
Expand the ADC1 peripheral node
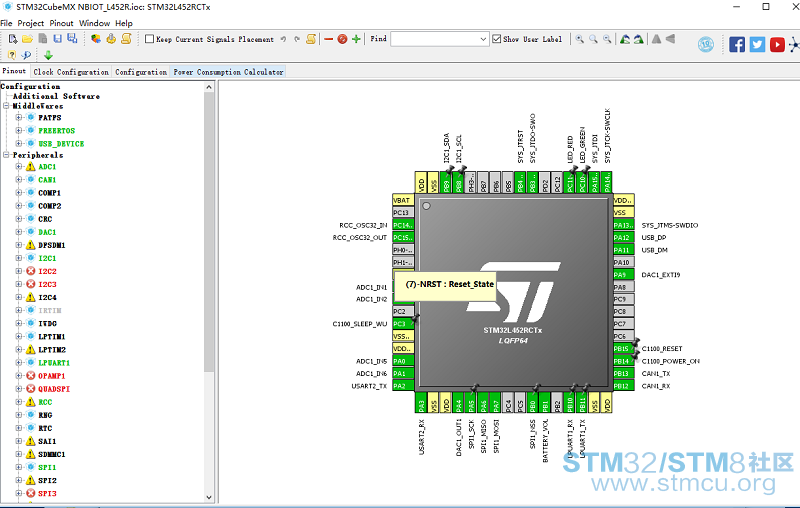19,166
